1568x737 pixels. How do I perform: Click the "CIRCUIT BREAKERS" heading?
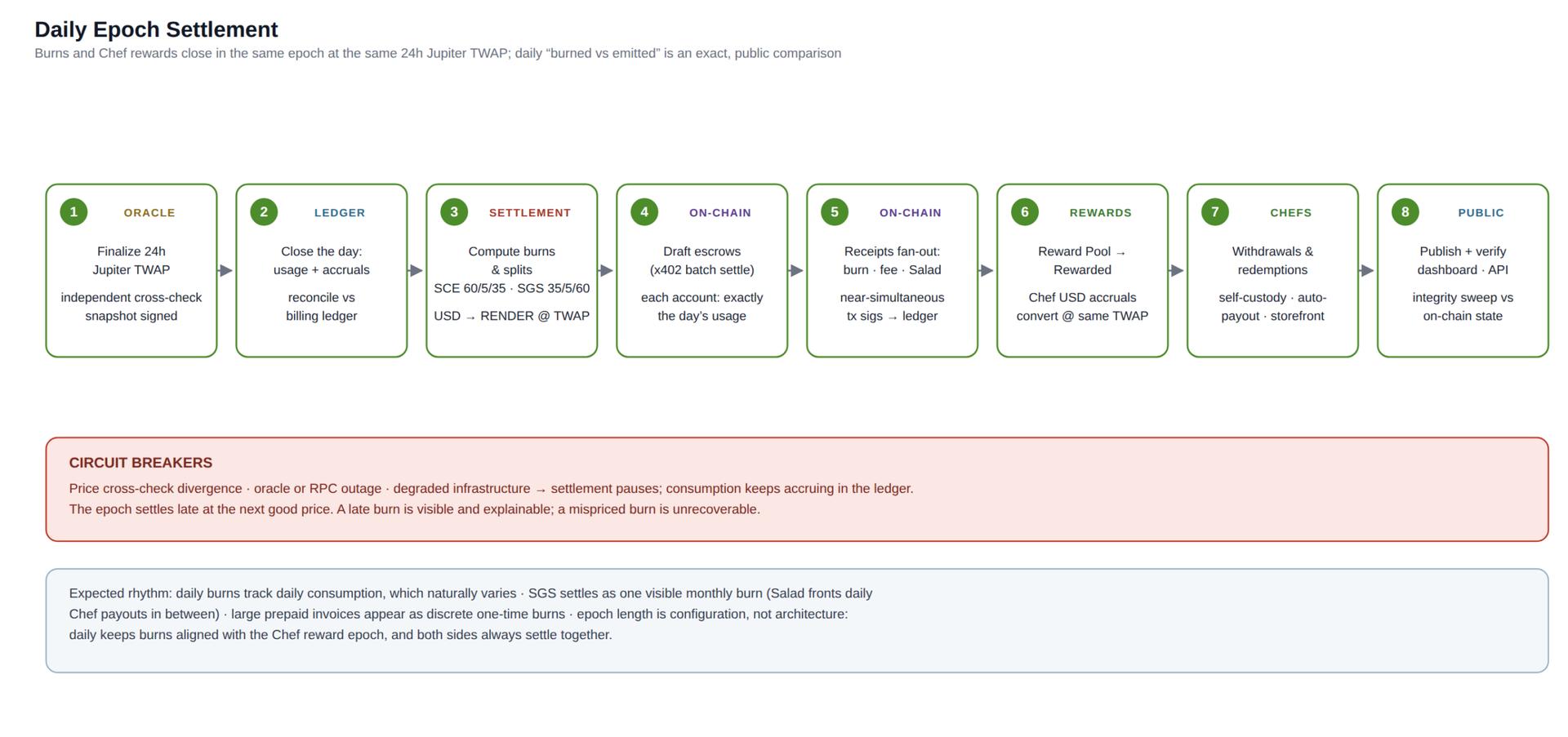point(140,463)
